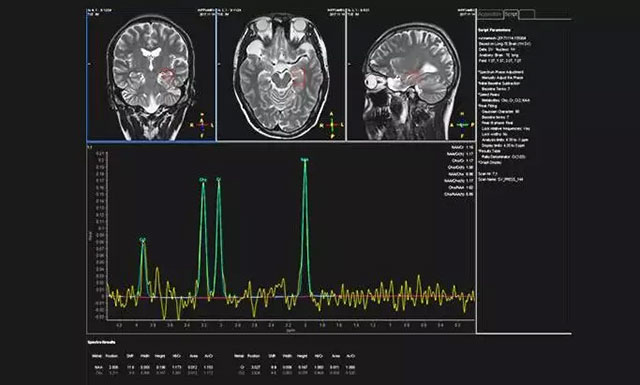This screenshot has width=640, height=385.
Task: Open the blank third tab beside Script
Action: coord(527,14)
